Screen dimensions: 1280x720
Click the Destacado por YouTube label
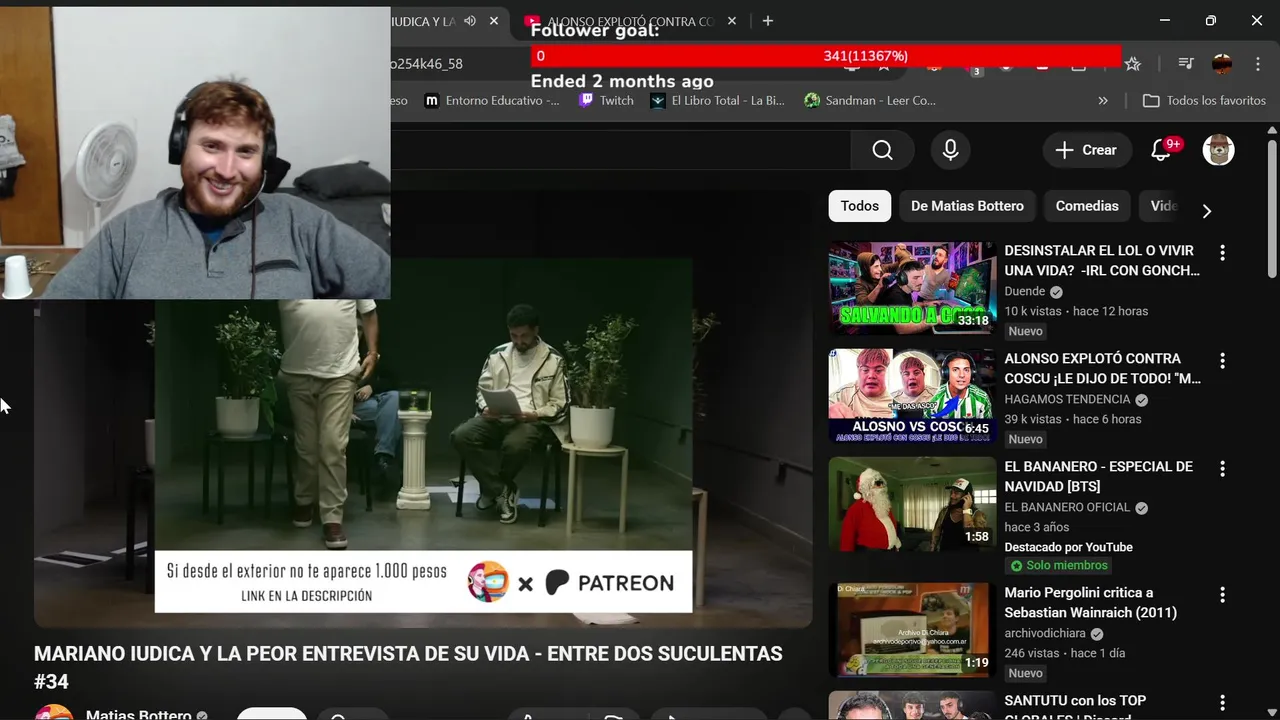(1068, 547)
